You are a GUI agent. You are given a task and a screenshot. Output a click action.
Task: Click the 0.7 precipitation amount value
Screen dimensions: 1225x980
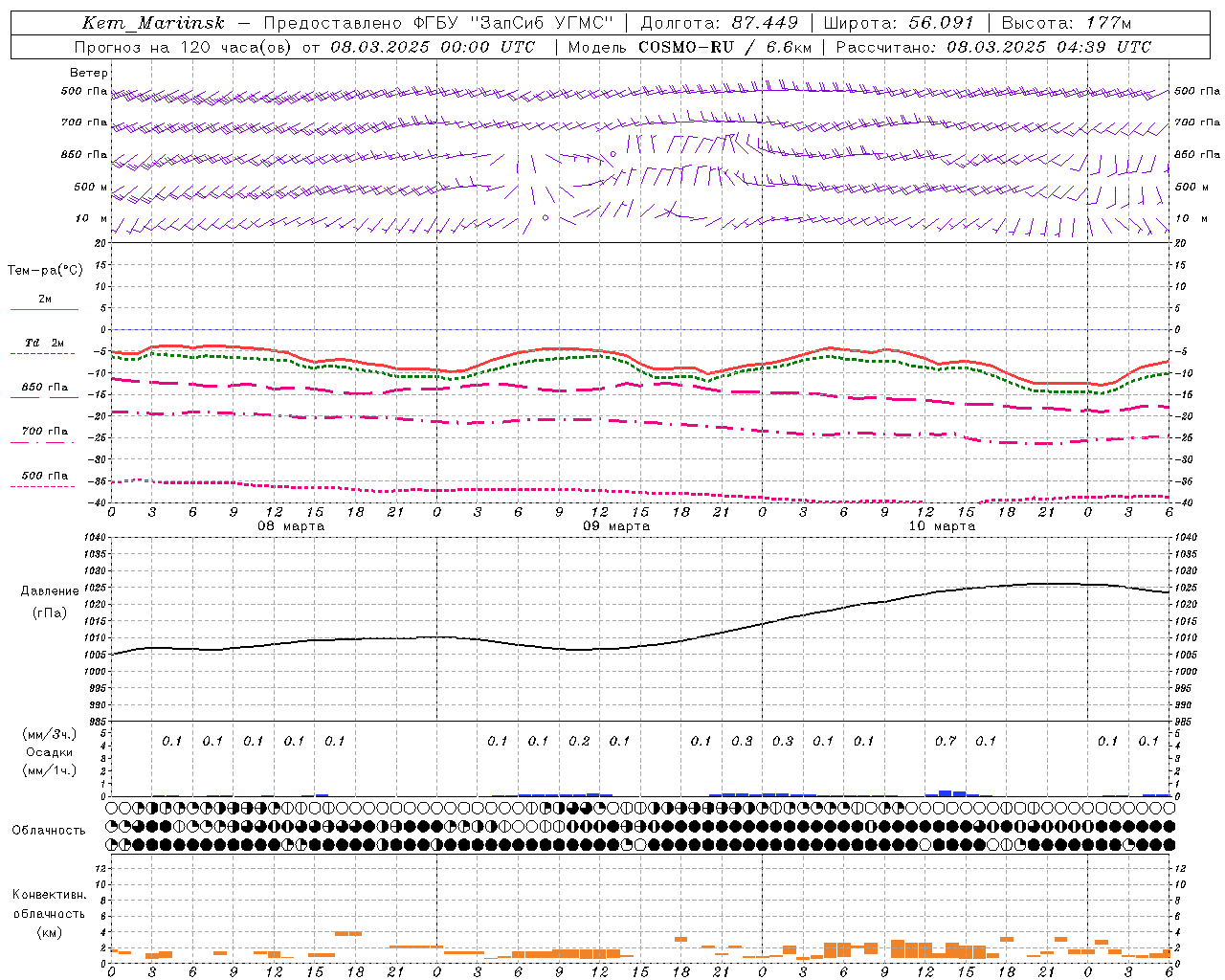(x=946, y=741)
